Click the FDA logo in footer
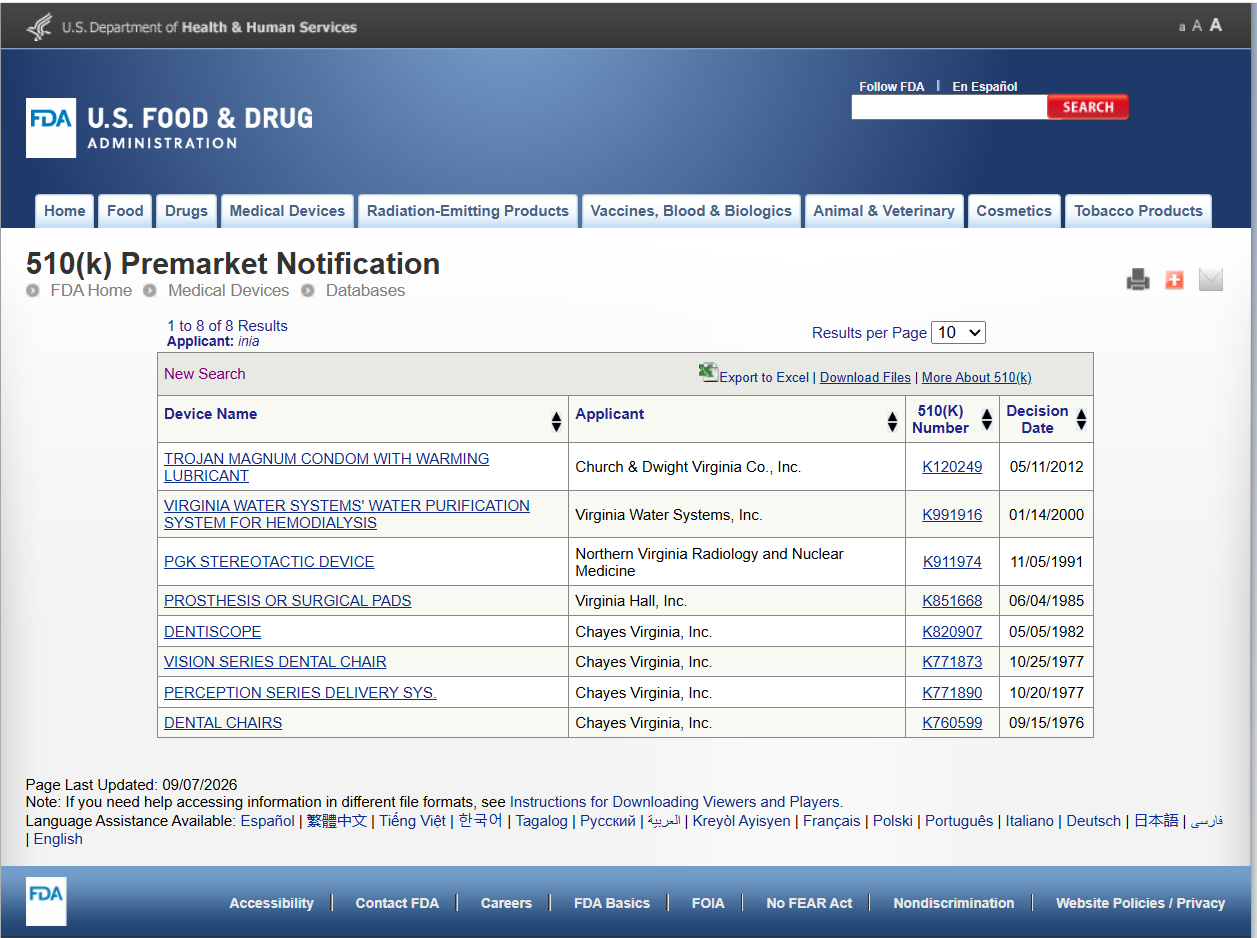The width and height of the screenshot is (1257, 938). pos(46,901)
